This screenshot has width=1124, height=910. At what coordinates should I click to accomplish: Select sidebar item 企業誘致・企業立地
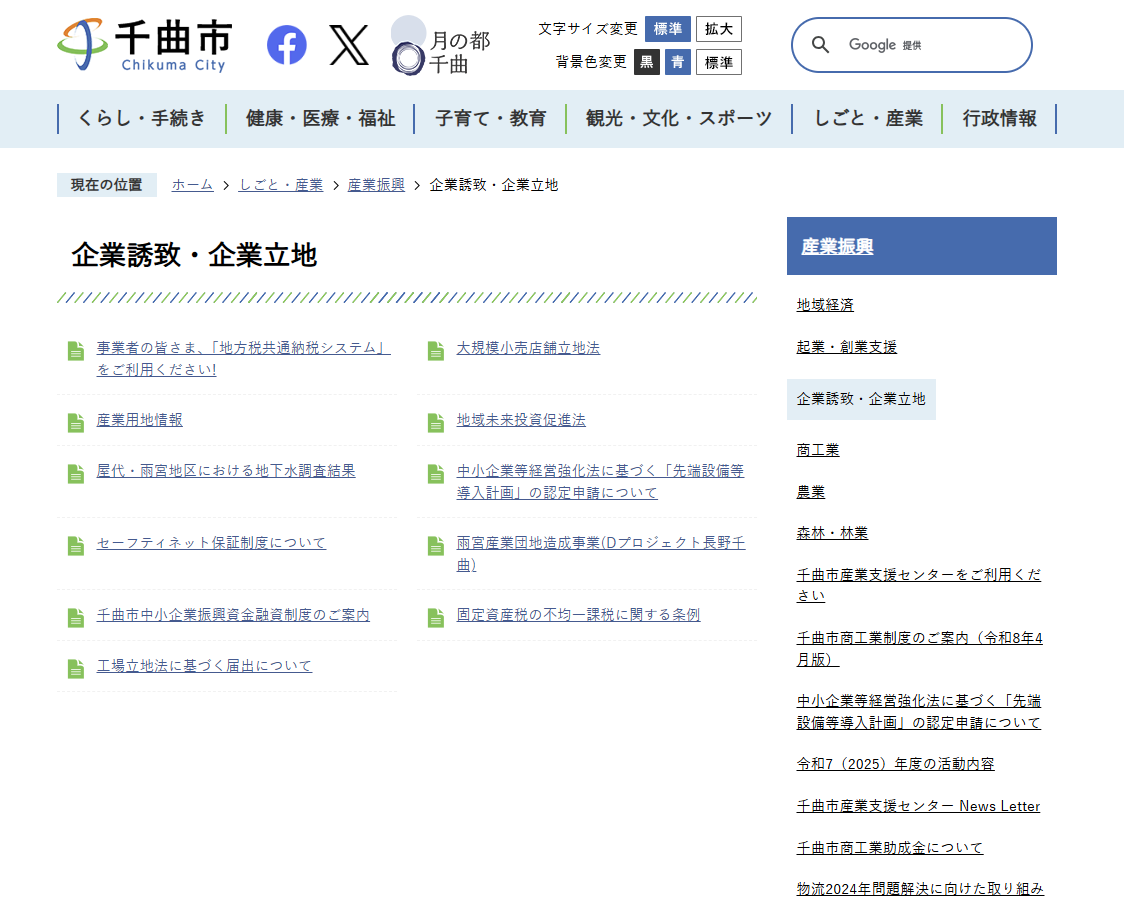tap(861, 399)
